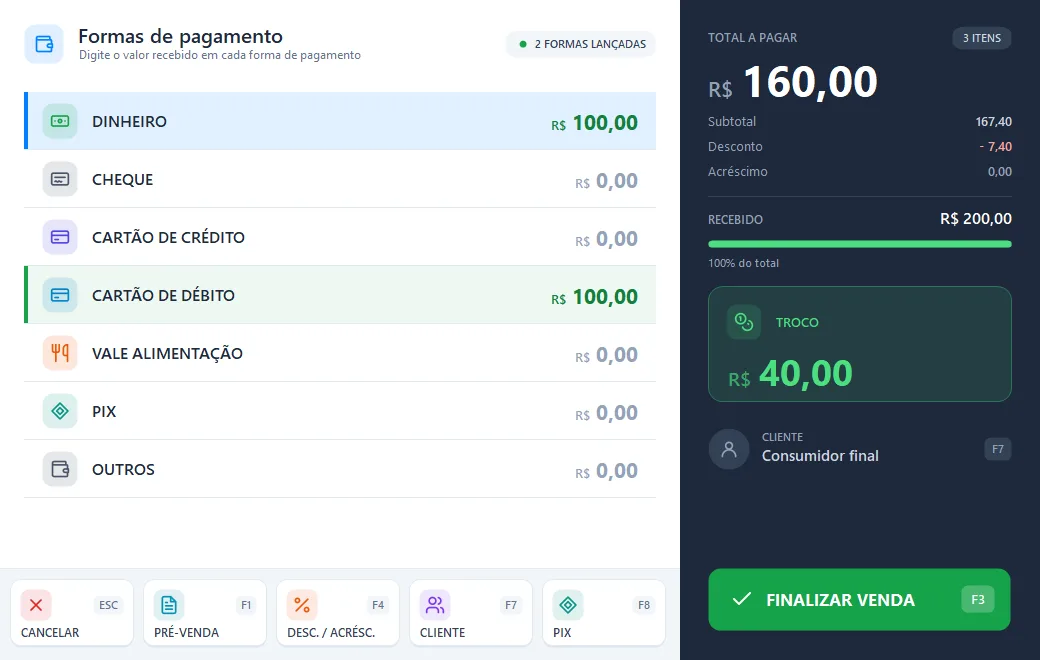
Task: Select the CHEQUE payment method label
Action: pos(123,180)
